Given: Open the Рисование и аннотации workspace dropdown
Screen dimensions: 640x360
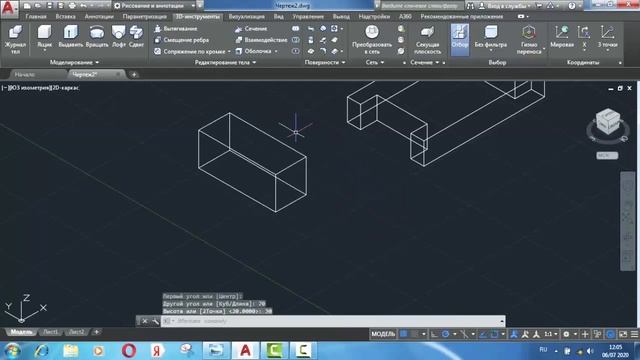Looking at the screenshot, I should pyautogui.click(x=154, y=6).
